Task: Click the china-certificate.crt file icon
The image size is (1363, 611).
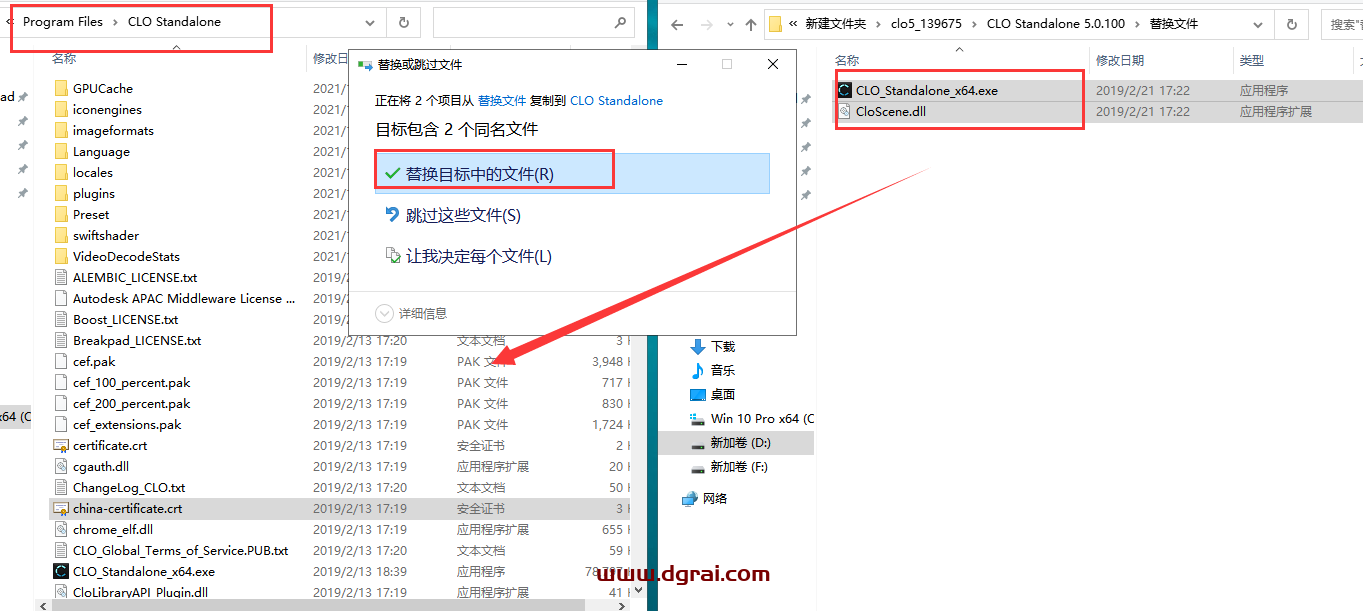Action: coord(61,508)
